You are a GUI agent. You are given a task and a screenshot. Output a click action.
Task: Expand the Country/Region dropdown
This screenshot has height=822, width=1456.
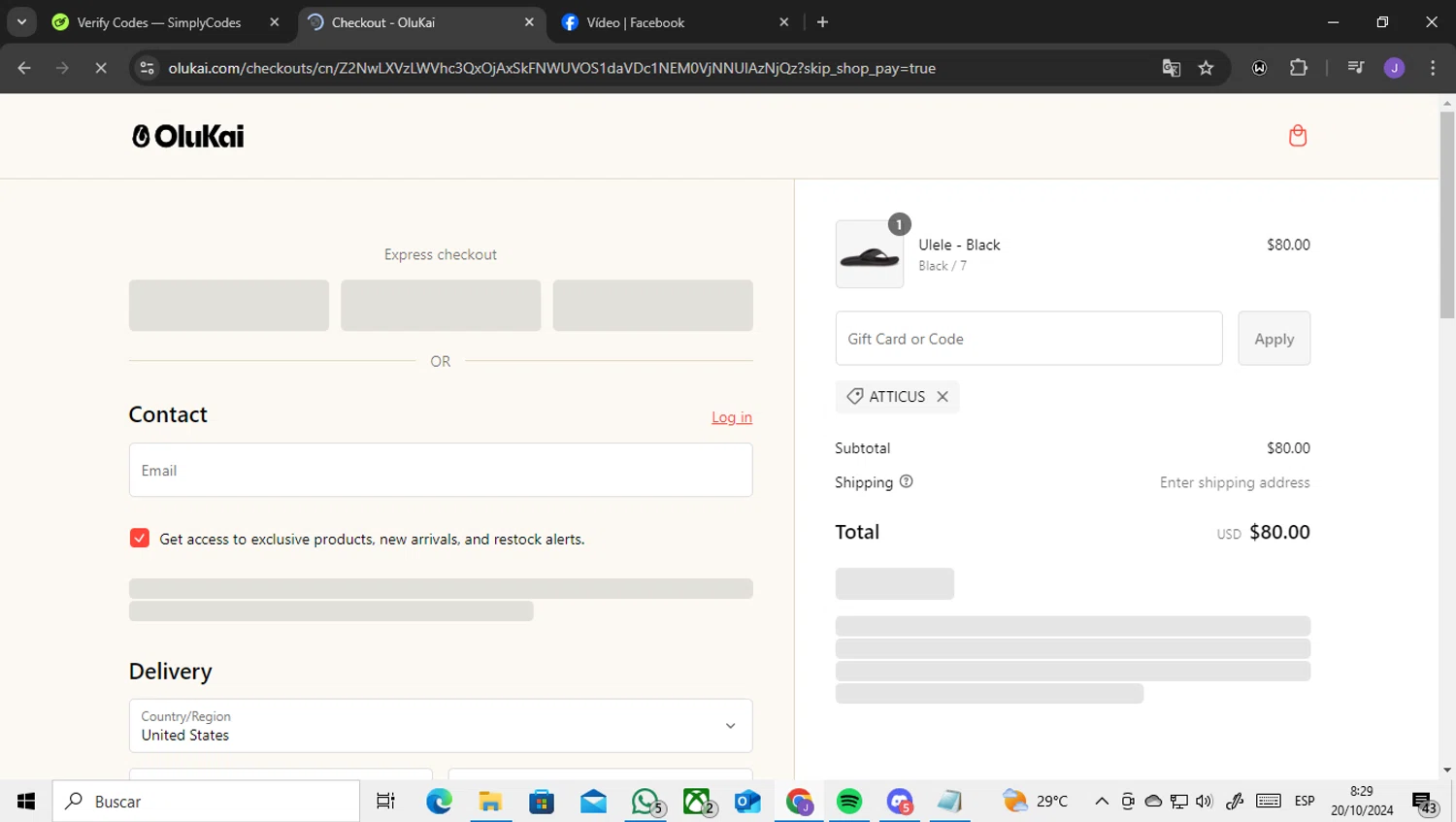[x=441, y=726]
